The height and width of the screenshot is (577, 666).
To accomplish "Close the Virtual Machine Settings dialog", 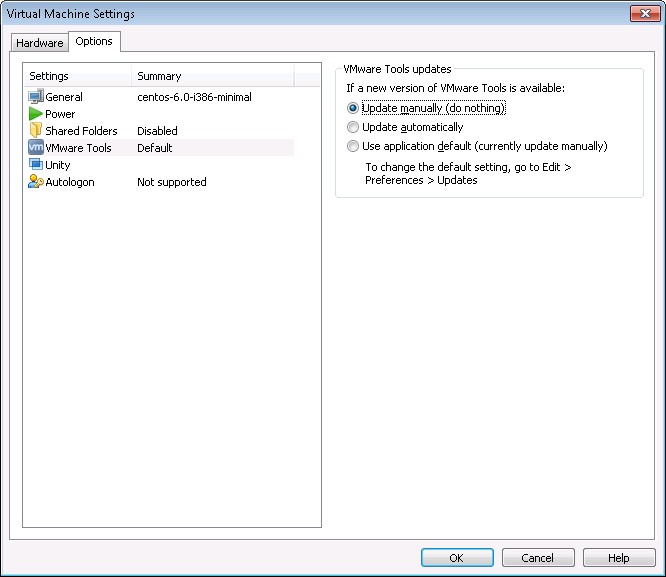I will (x=645, y=14).
